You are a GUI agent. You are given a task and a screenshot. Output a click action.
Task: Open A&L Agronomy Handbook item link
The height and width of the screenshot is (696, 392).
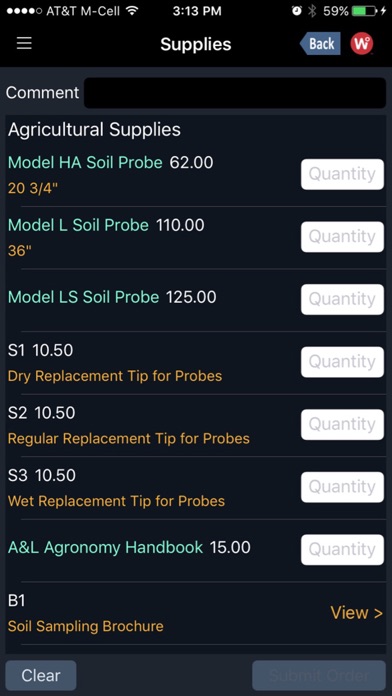click(106, 547)
